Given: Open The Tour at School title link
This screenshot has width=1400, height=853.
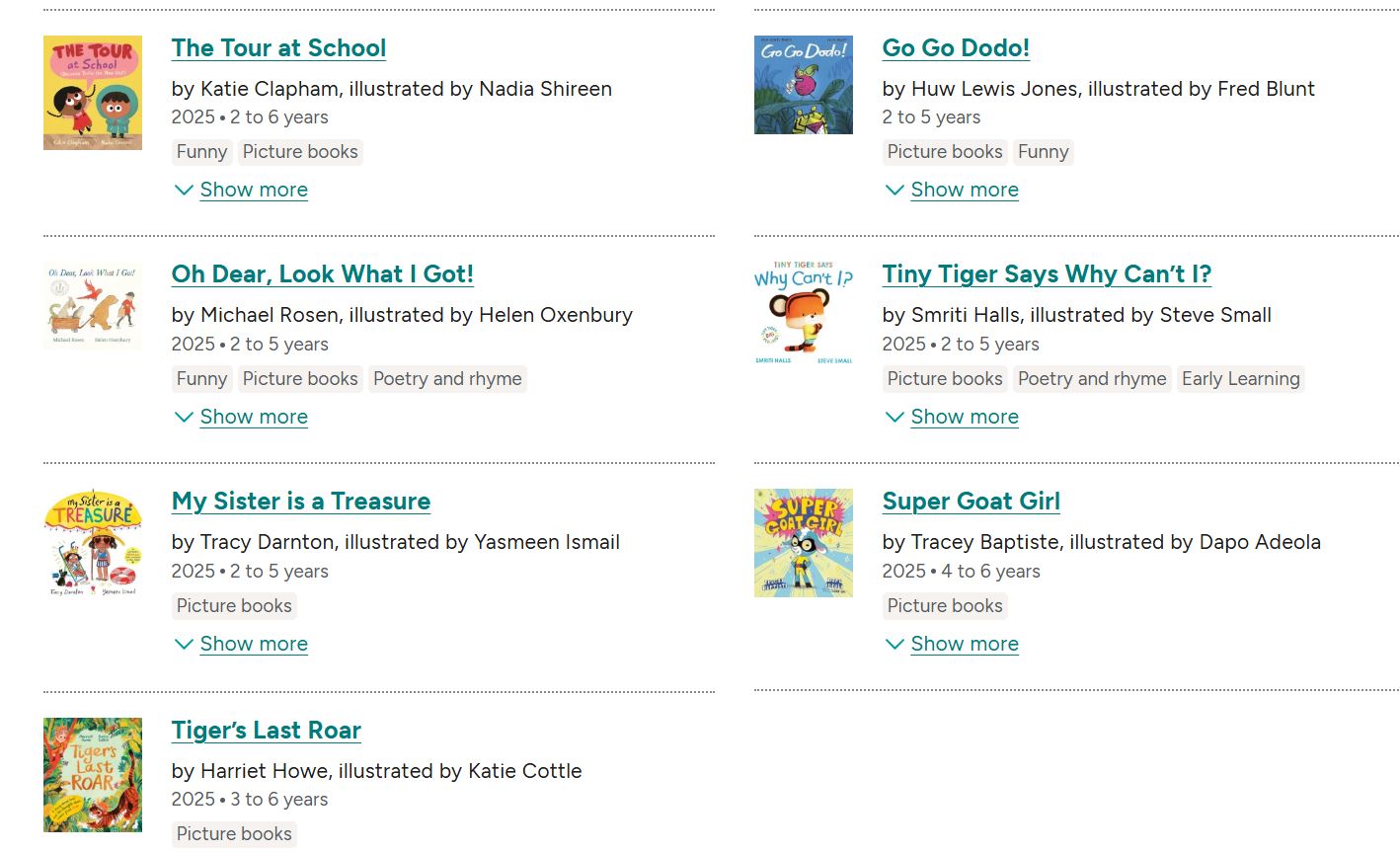Looking at the screenshot, I should pyautogui.click(x=278, y=48).
